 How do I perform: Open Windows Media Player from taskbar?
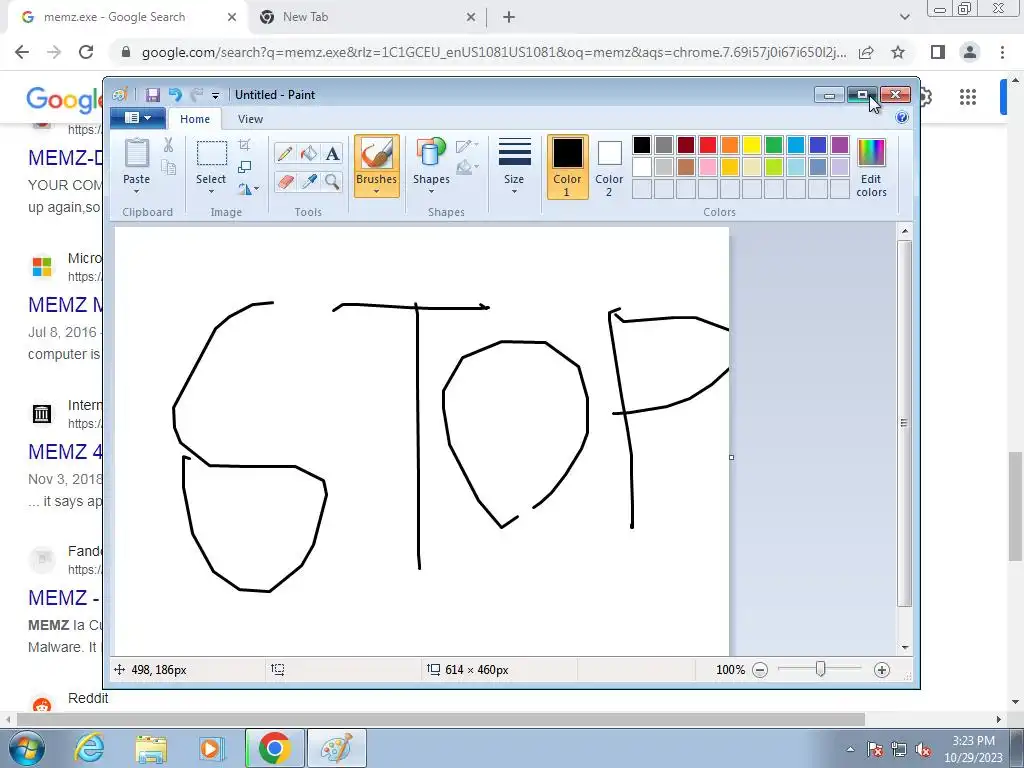212,748
